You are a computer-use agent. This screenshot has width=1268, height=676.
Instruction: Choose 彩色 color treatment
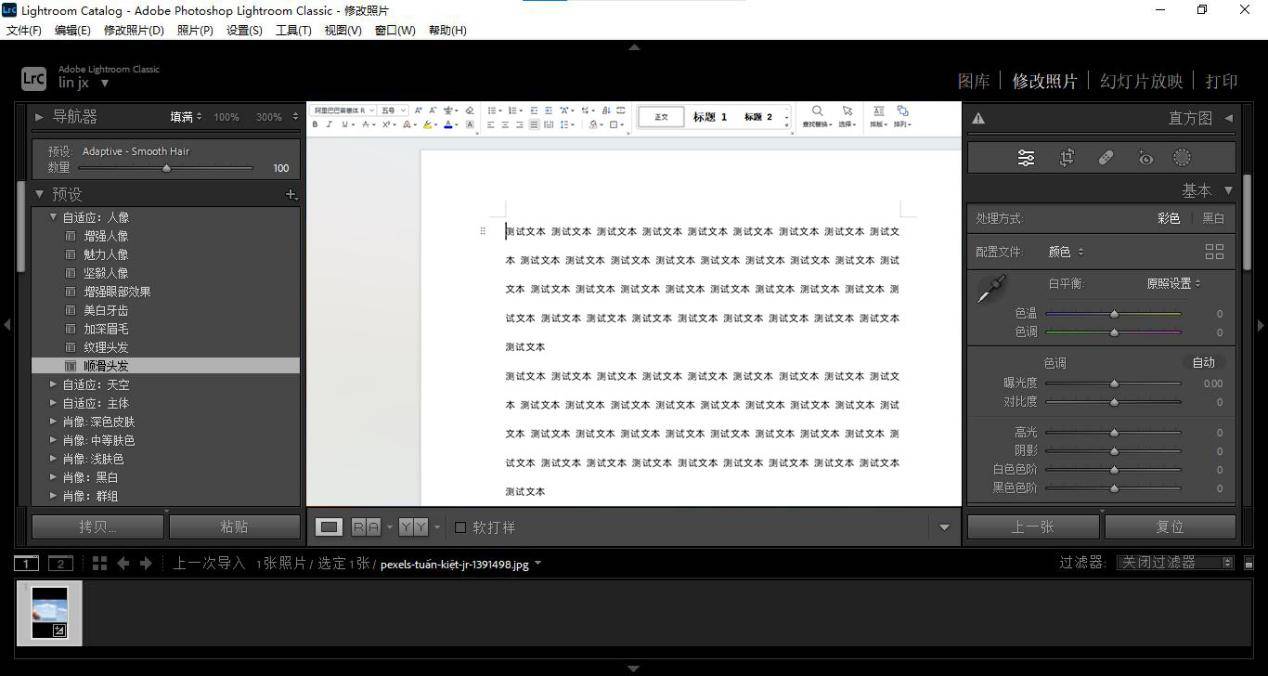(1168, 218)
